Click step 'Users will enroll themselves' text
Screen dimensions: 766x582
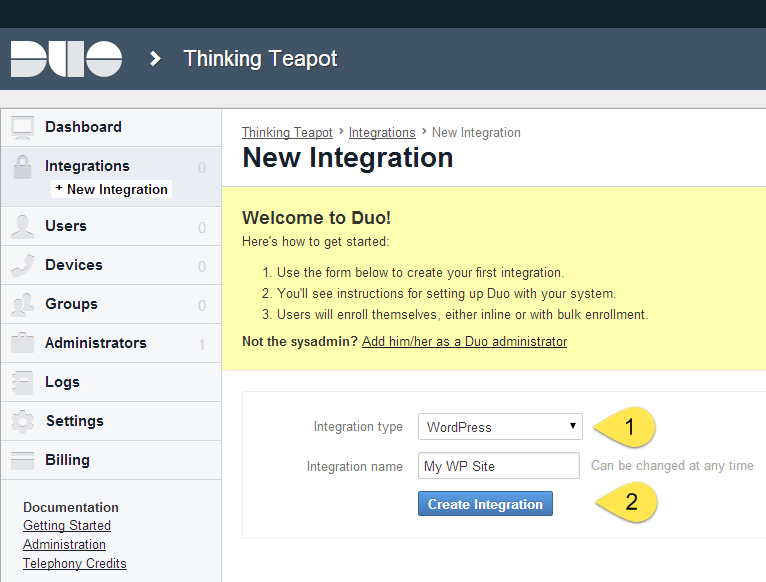[463, 315]
